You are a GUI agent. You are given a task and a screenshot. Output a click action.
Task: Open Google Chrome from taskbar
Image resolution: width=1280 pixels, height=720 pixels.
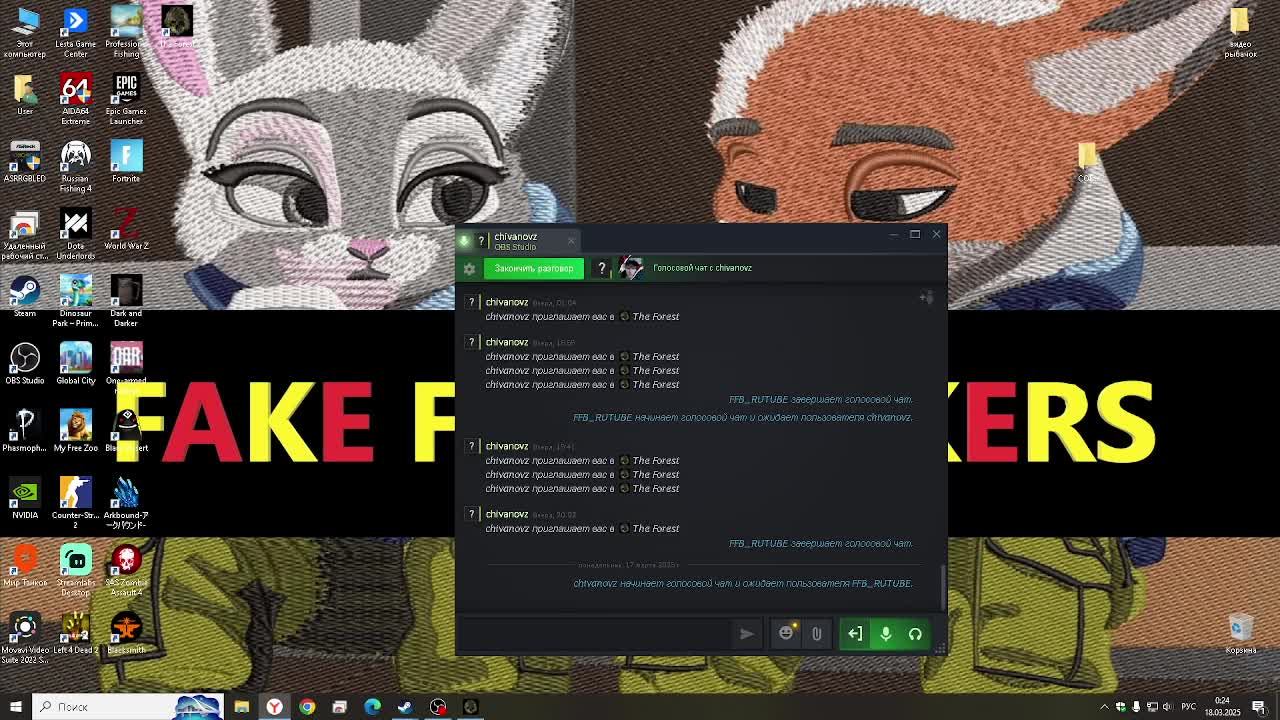click(x=307, y=707)
